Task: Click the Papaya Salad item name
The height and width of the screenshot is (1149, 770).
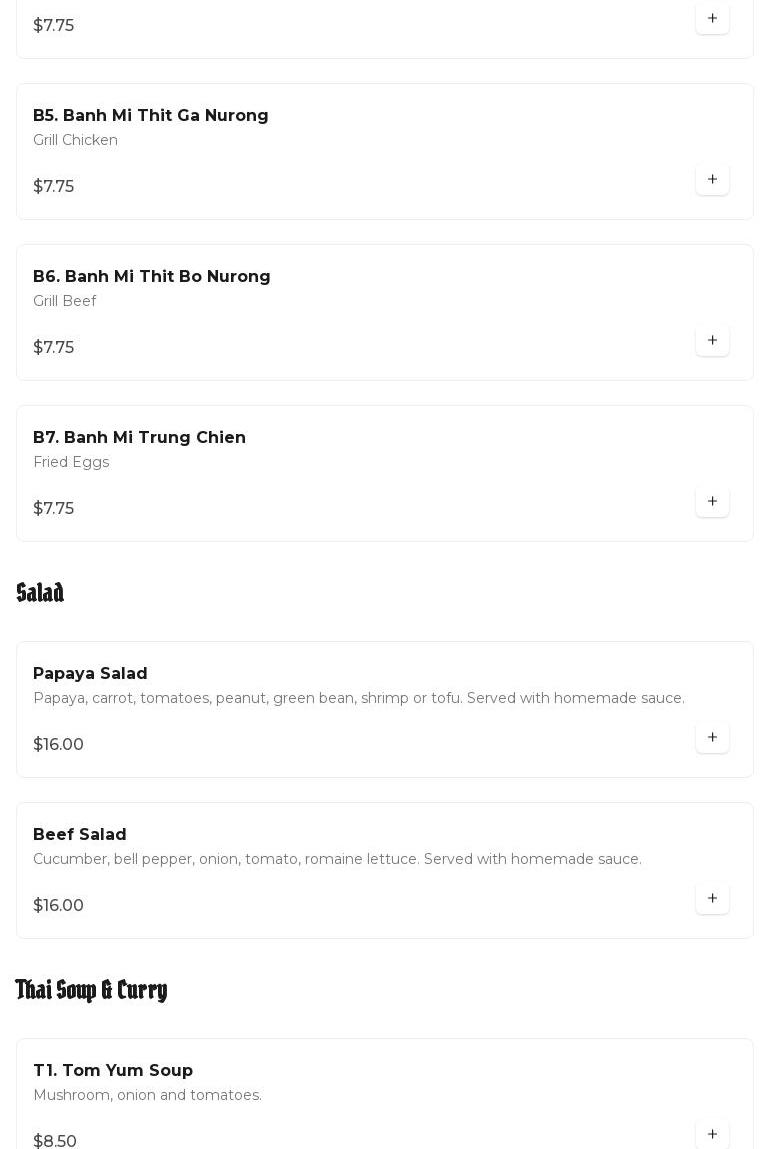Action: (90, 674)
